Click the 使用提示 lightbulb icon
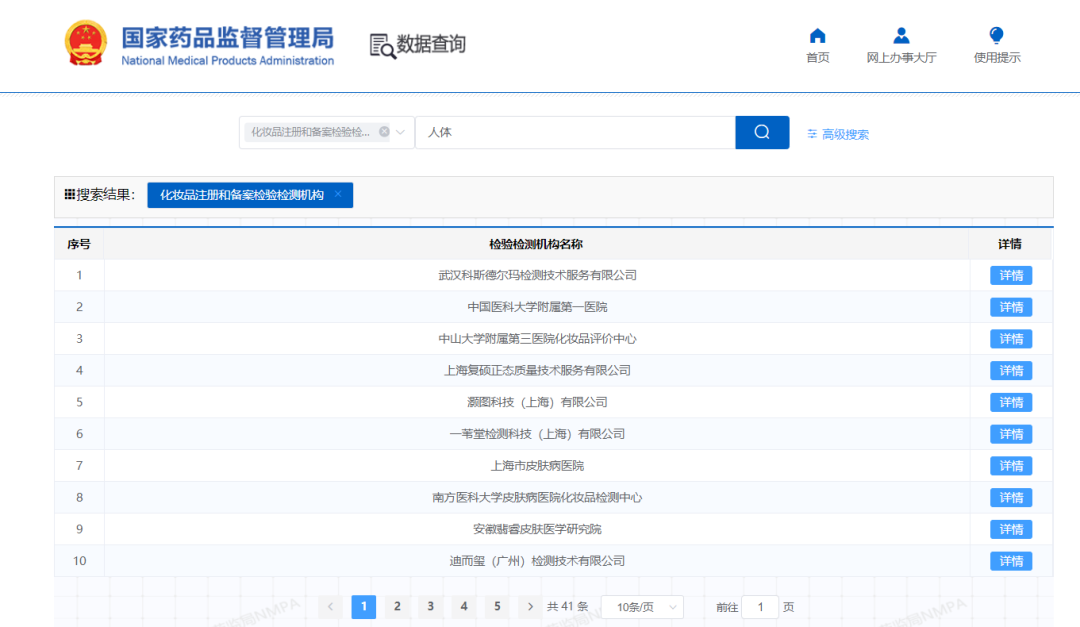Viewport: 1080px width, 627px height. click(996, 37)
